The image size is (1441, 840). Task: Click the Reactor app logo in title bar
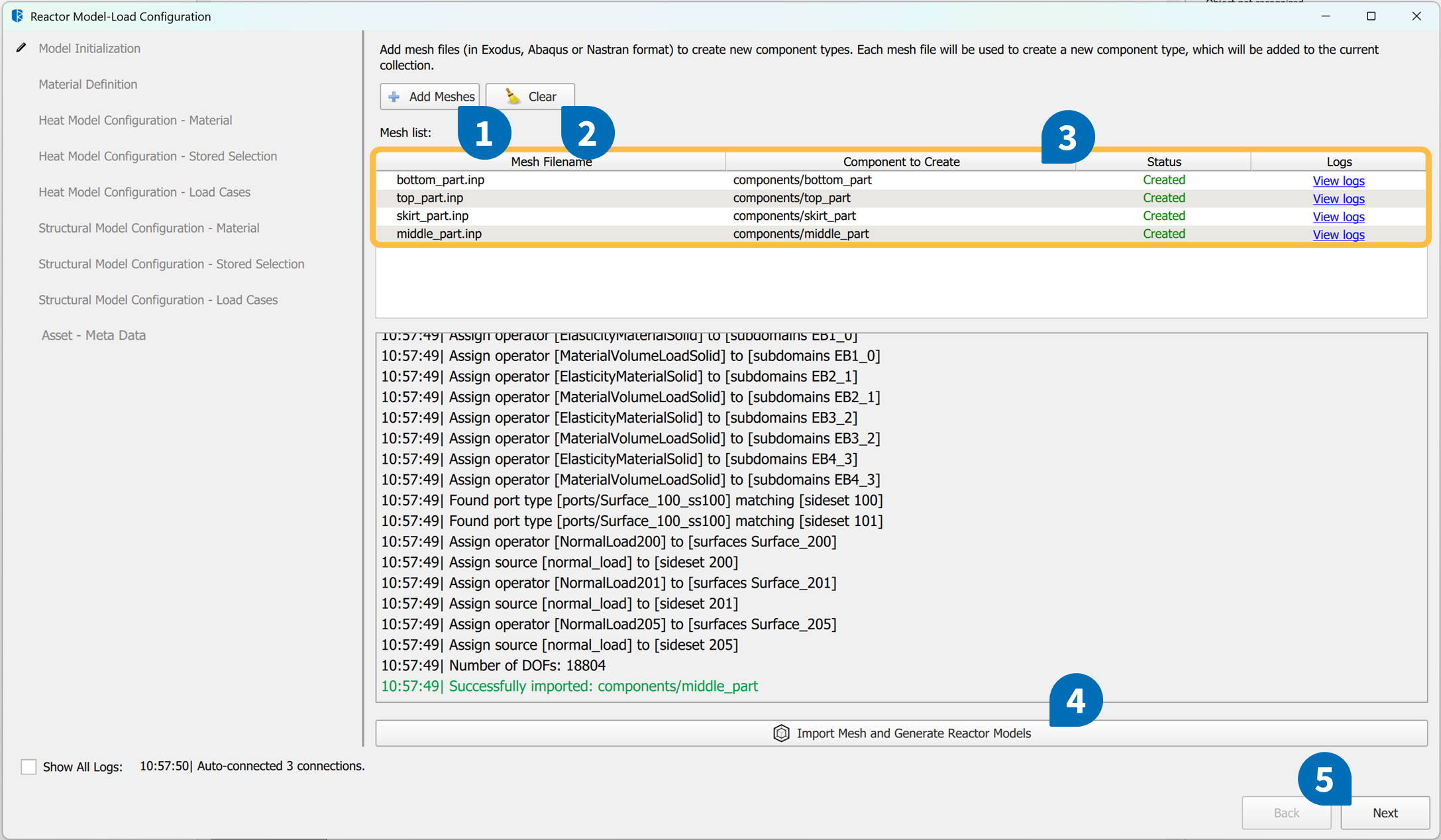(x=17, y=16)
